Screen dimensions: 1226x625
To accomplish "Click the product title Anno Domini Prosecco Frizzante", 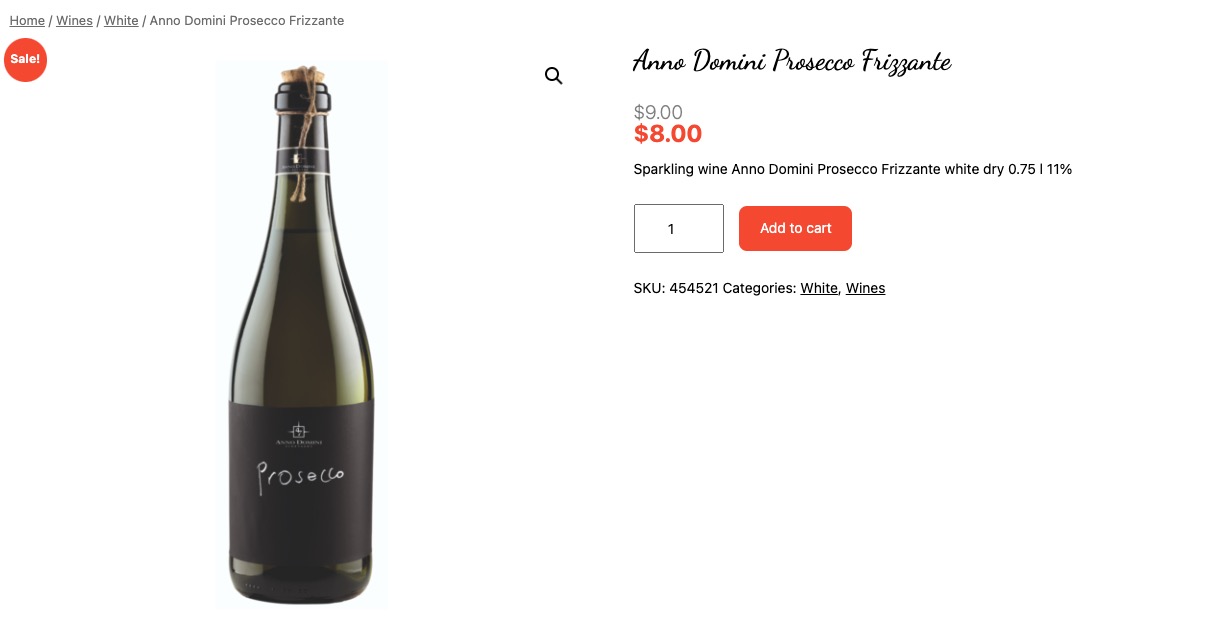I will 791,61.
